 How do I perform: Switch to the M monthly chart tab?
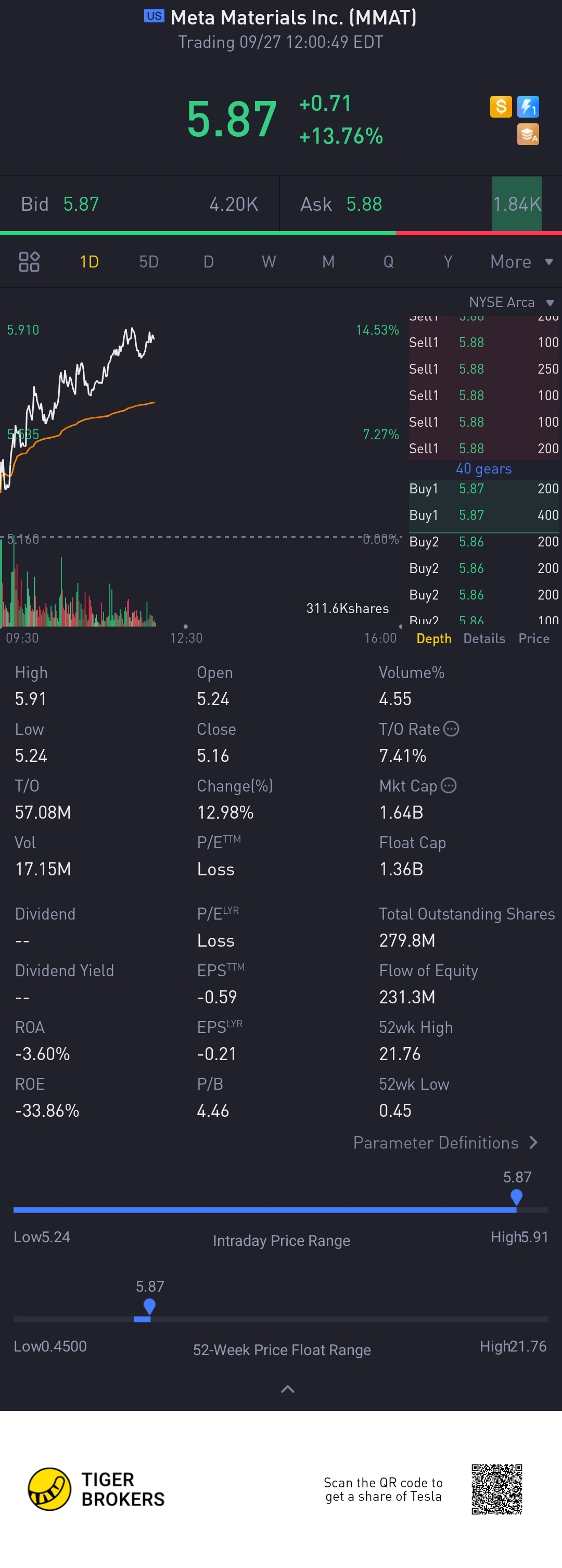click(x=328, y=262)
